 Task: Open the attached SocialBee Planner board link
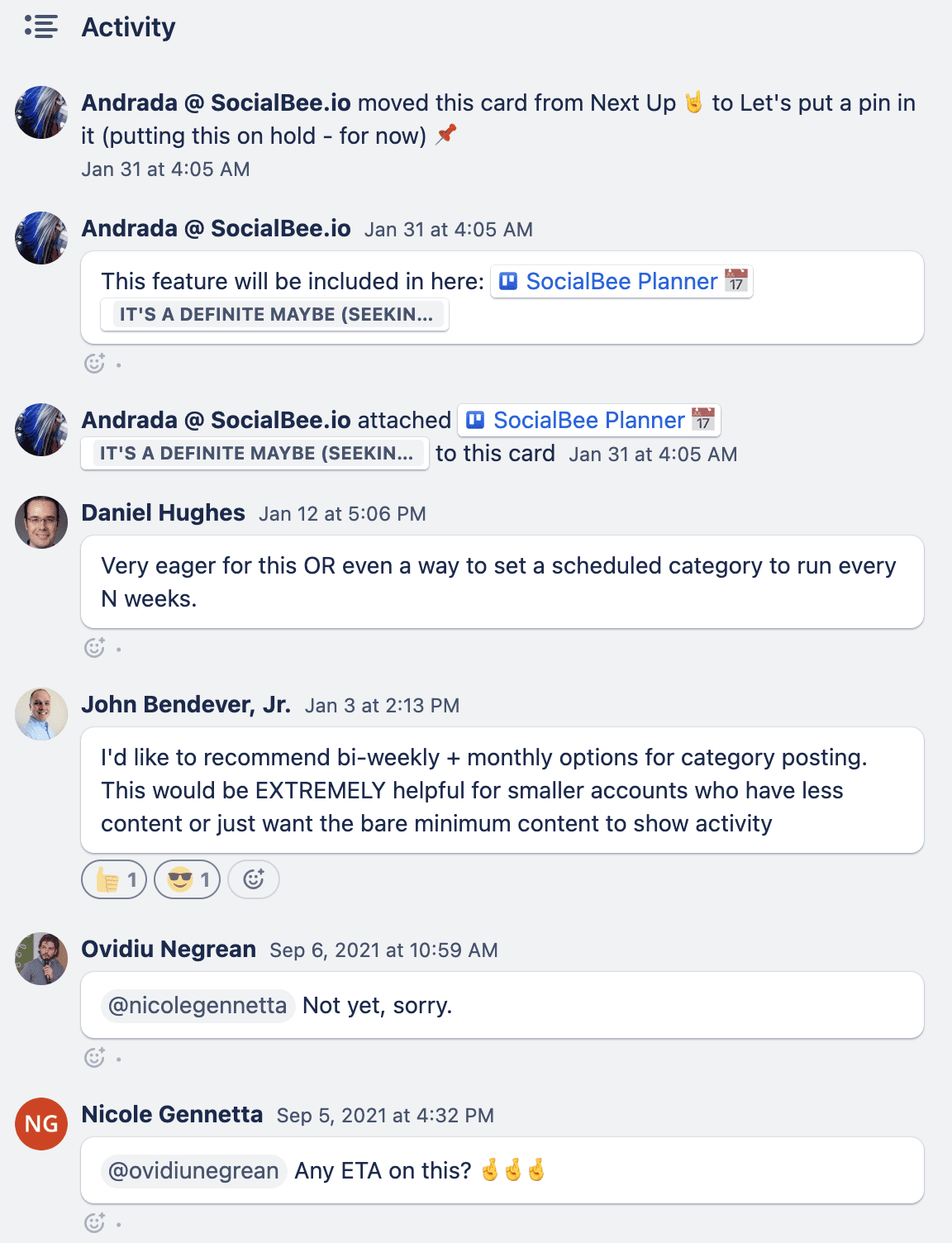click(x=588, y=420)
